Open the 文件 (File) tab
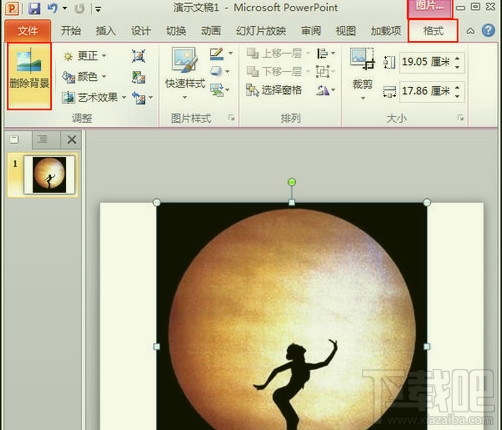The width and height of the screenshot is (502, 430). [28, 31]
